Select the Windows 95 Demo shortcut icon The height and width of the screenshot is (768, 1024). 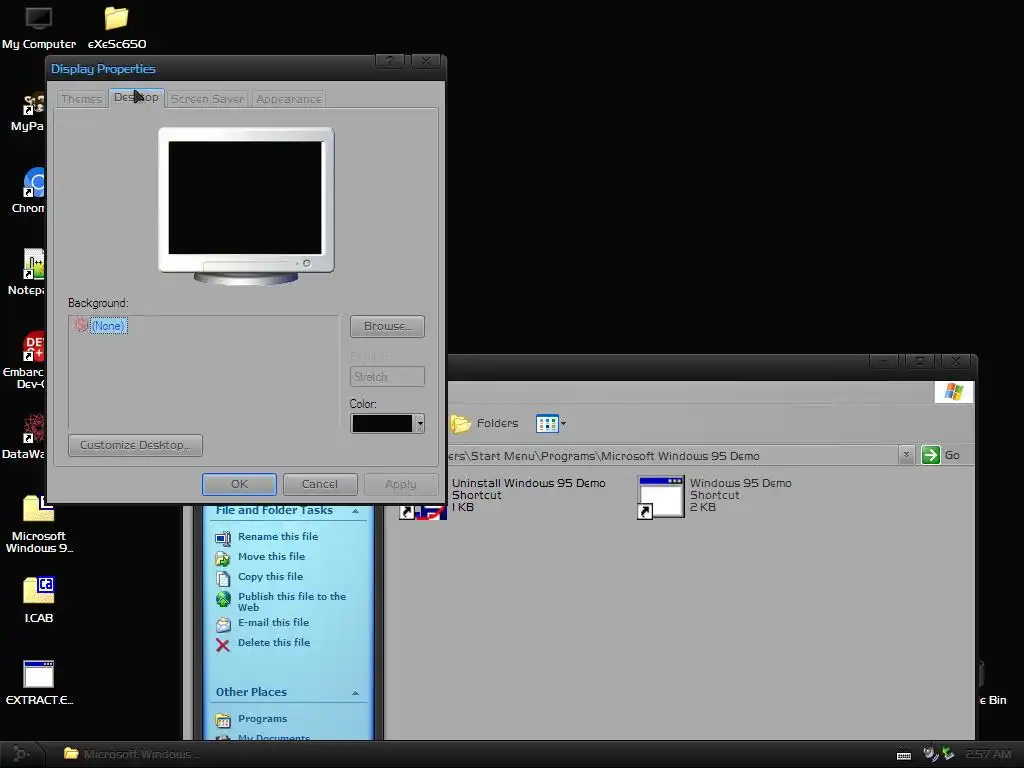click(x=661, y=497)
